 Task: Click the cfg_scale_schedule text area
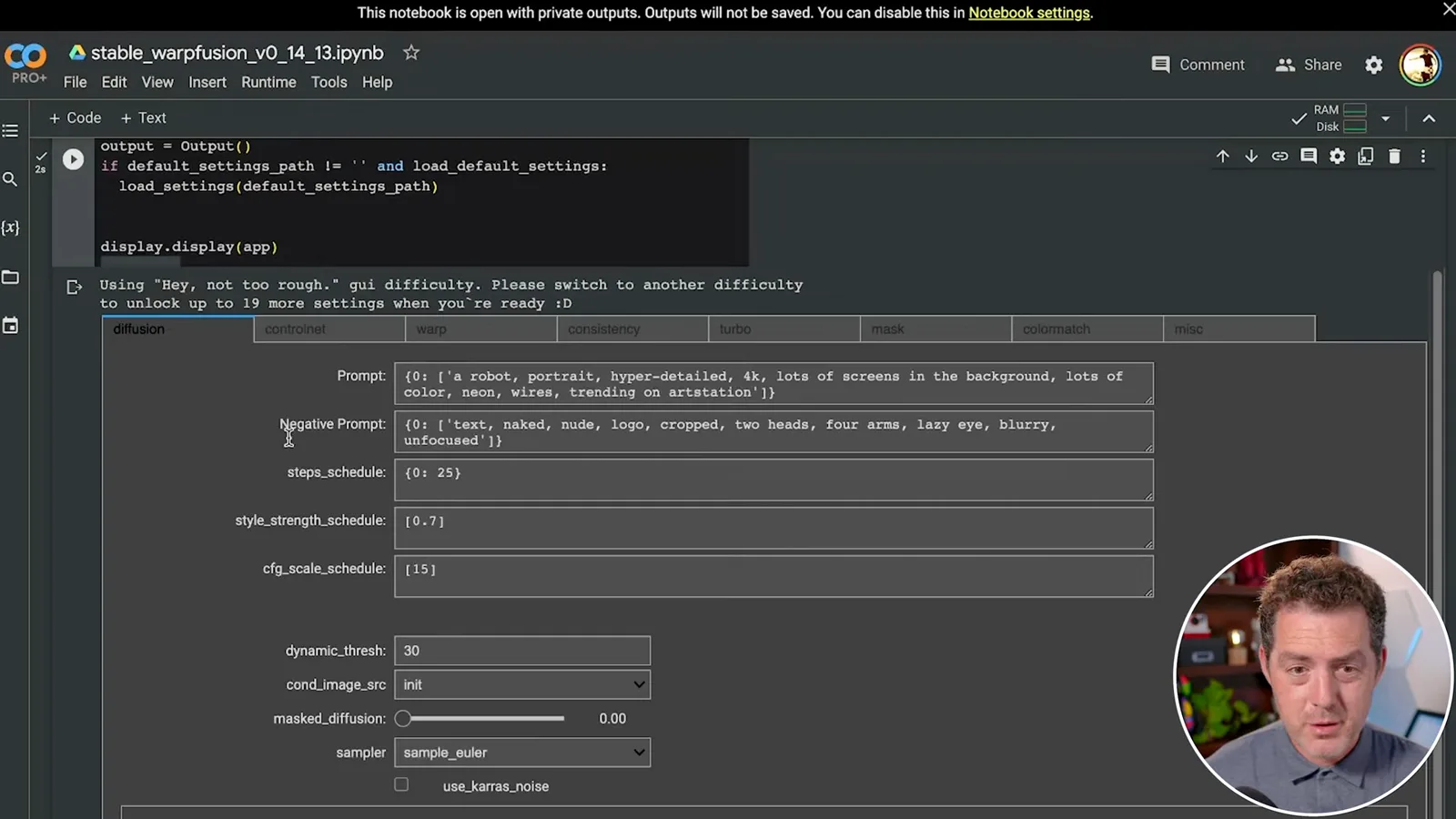[773, 577]
